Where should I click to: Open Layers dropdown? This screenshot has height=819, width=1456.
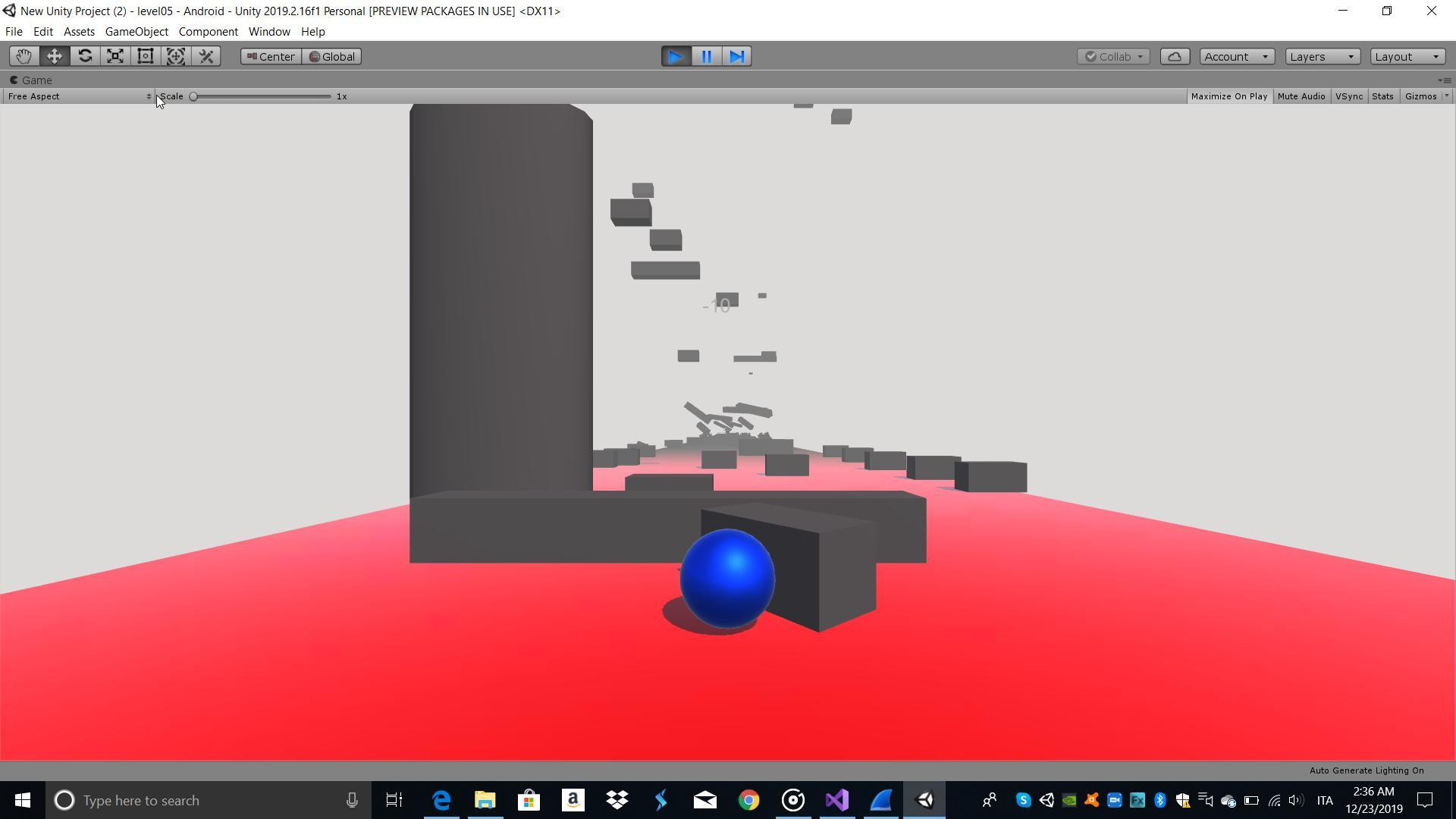tap(1322, 56)
